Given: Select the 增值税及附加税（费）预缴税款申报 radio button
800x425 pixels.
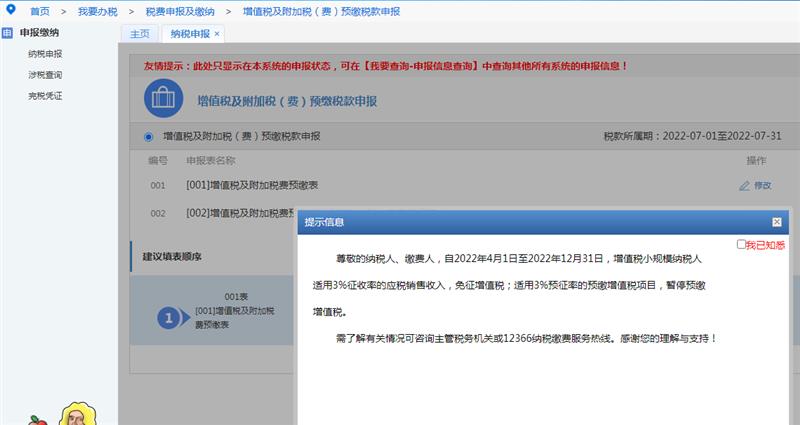Looking at the screenshot, I should click(x=149, y=136).
